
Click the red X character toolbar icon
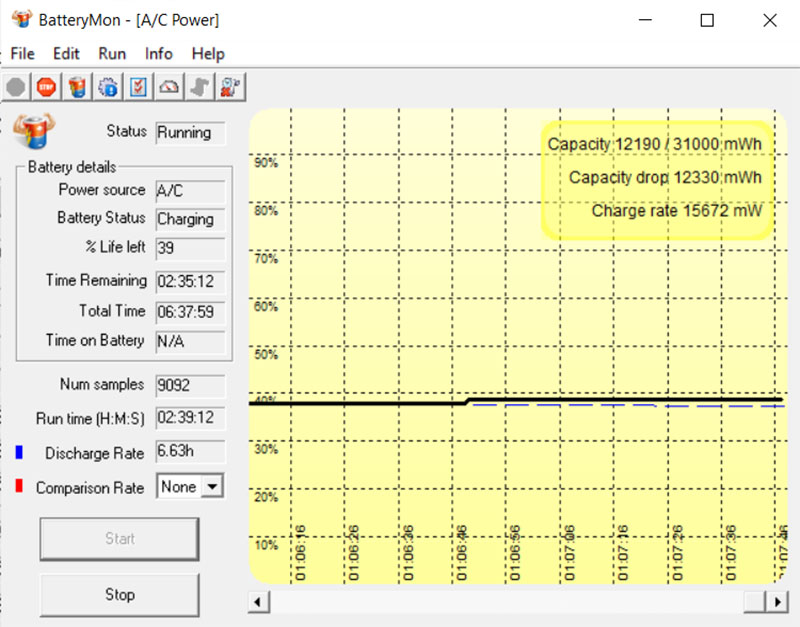pos(231,87)
